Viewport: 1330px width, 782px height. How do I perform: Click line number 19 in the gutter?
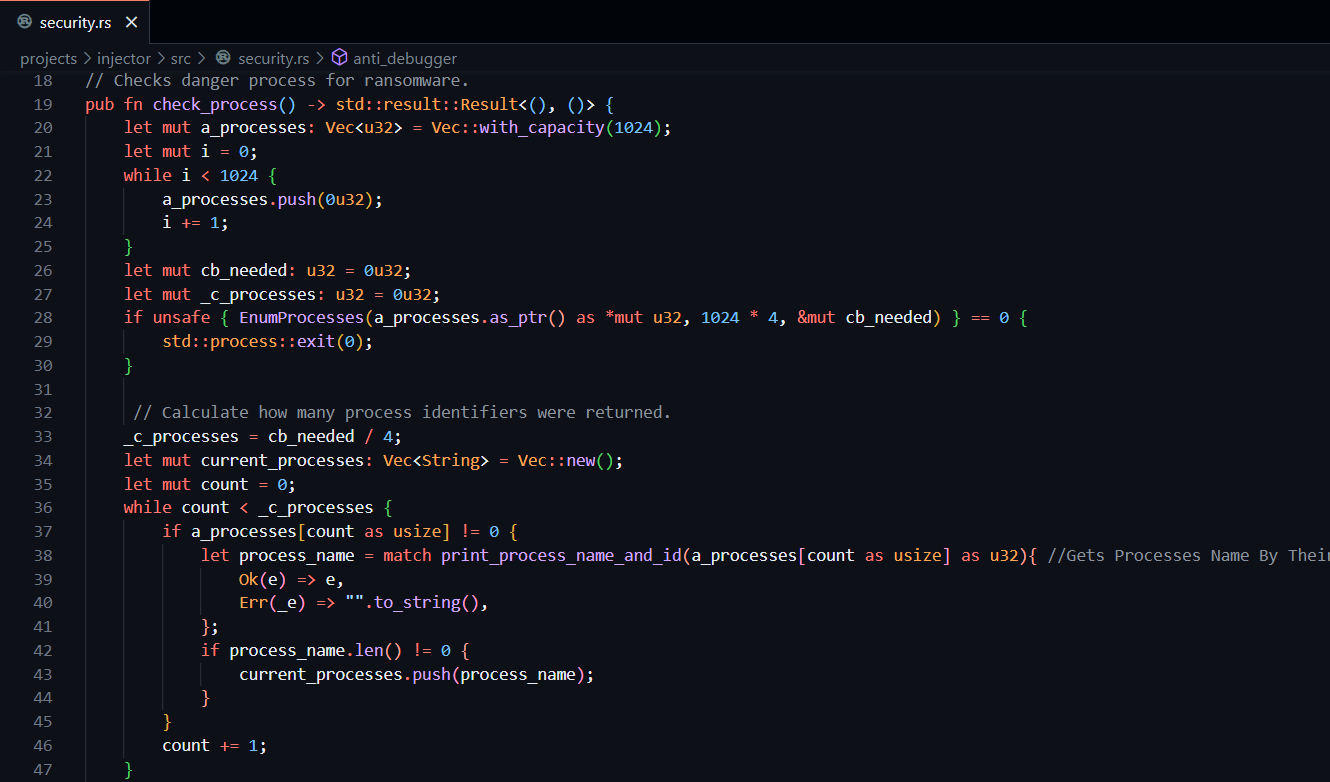point(43,104)
